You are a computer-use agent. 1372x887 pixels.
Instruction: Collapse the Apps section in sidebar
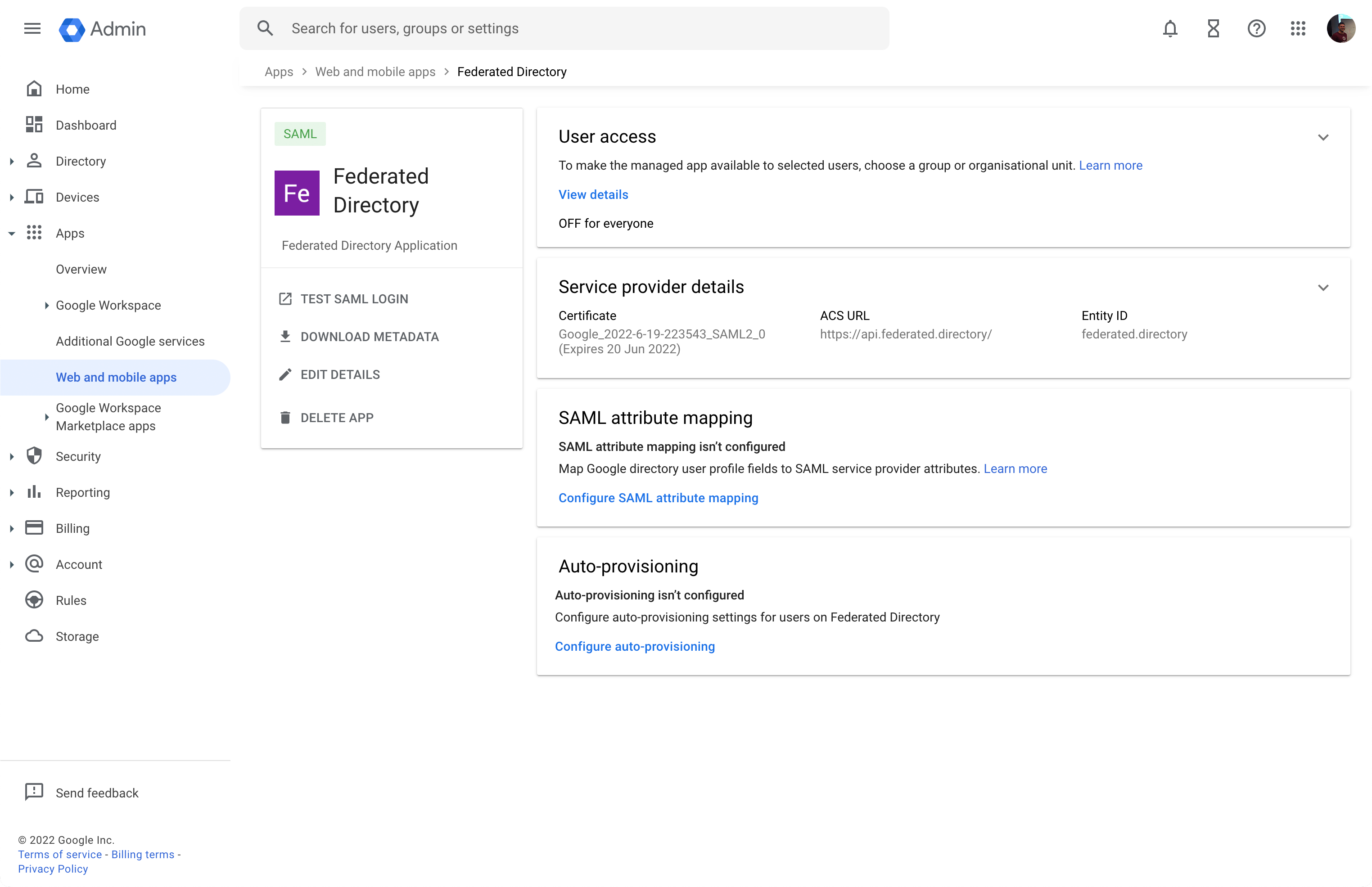coord(12,233)
